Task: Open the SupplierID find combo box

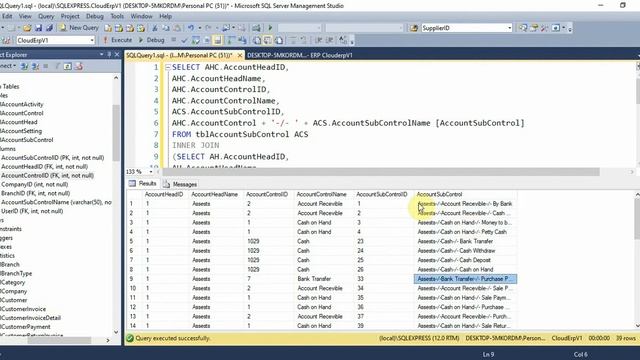Action: tap(466, 28)
